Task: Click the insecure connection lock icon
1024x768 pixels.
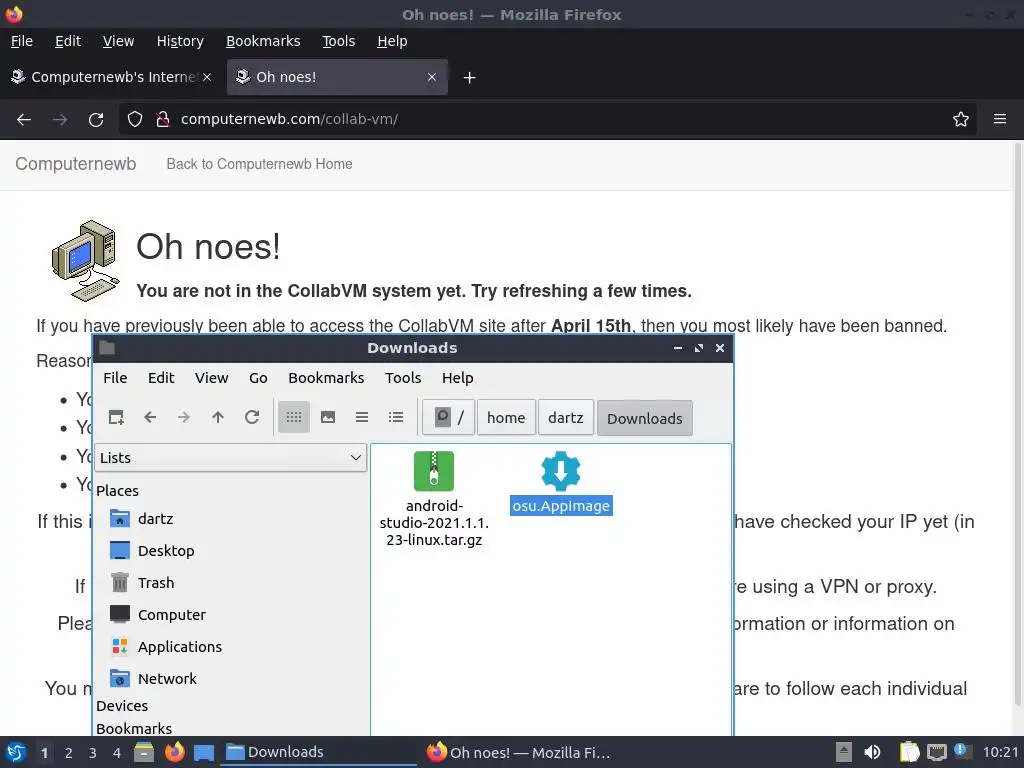Action: [x=163, y=119]
